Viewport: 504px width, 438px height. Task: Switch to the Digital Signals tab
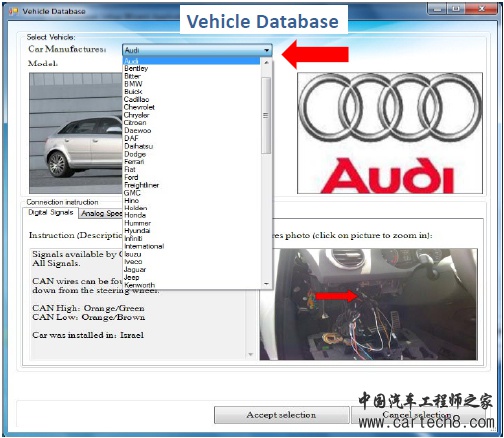pyautogui.click(x=51, y=213)
